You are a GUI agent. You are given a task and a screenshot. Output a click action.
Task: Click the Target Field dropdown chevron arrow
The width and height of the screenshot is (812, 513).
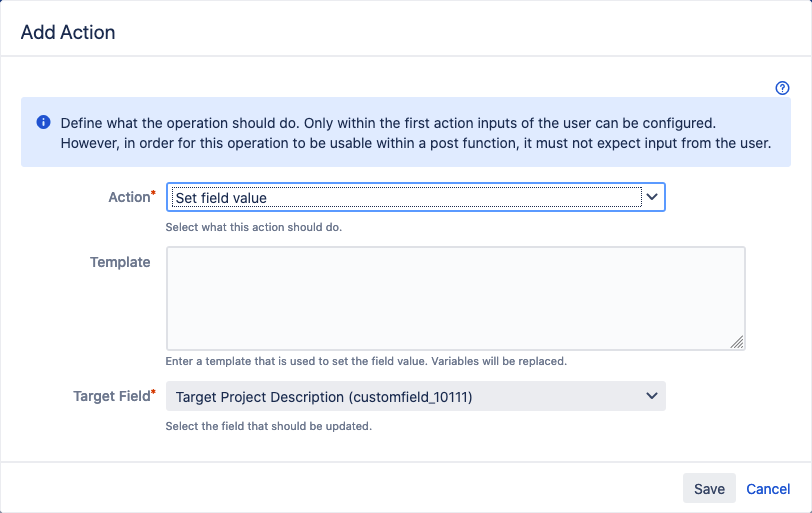coord(652,396)
